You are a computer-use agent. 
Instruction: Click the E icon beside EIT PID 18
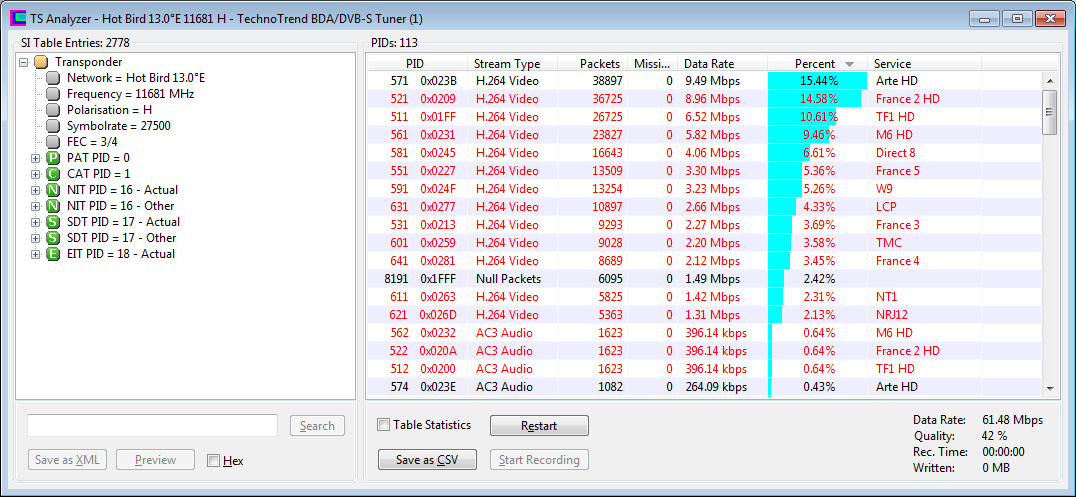(x=54, y=254)
